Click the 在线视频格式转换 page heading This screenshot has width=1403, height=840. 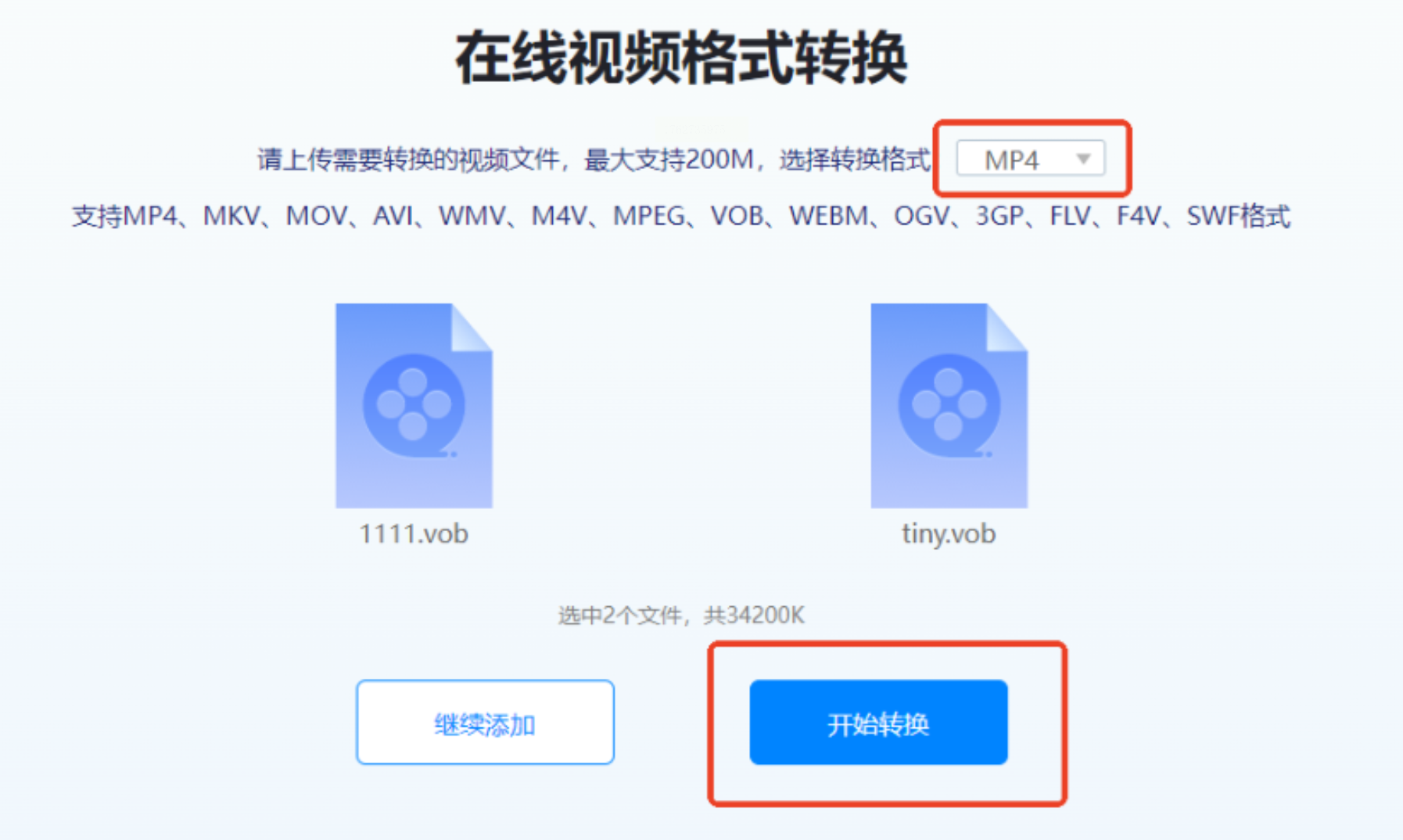click(x=681, y=58)
